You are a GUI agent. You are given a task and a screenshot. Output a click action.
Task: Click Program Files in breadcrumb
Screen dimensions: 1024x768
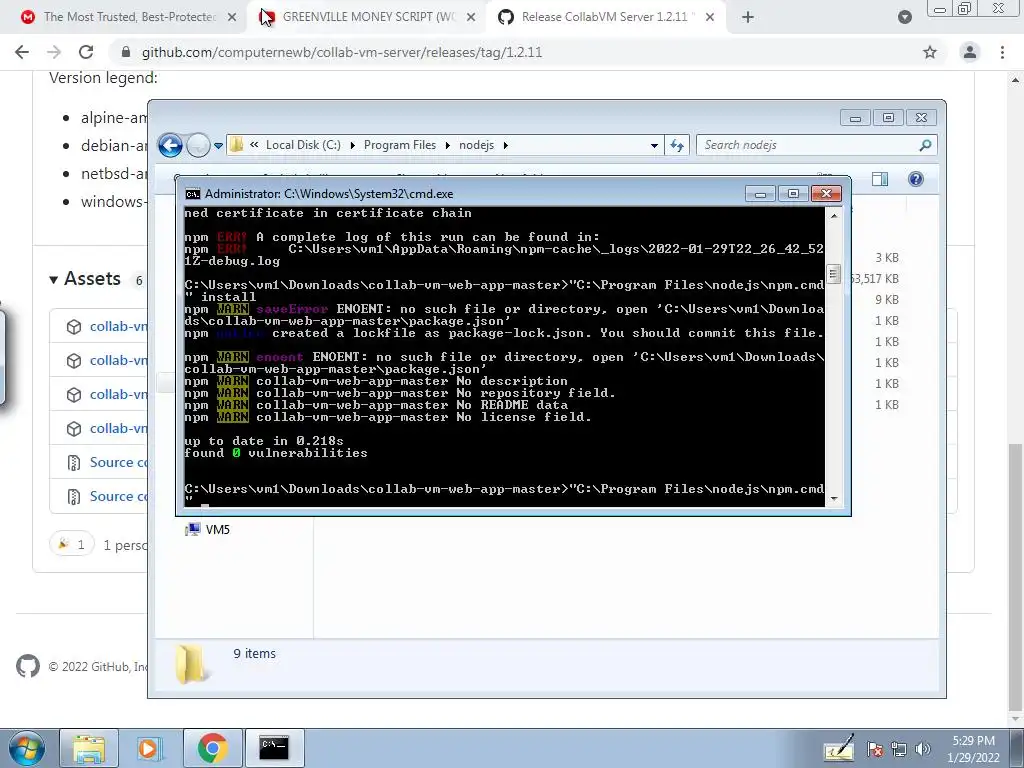point(400,145)
